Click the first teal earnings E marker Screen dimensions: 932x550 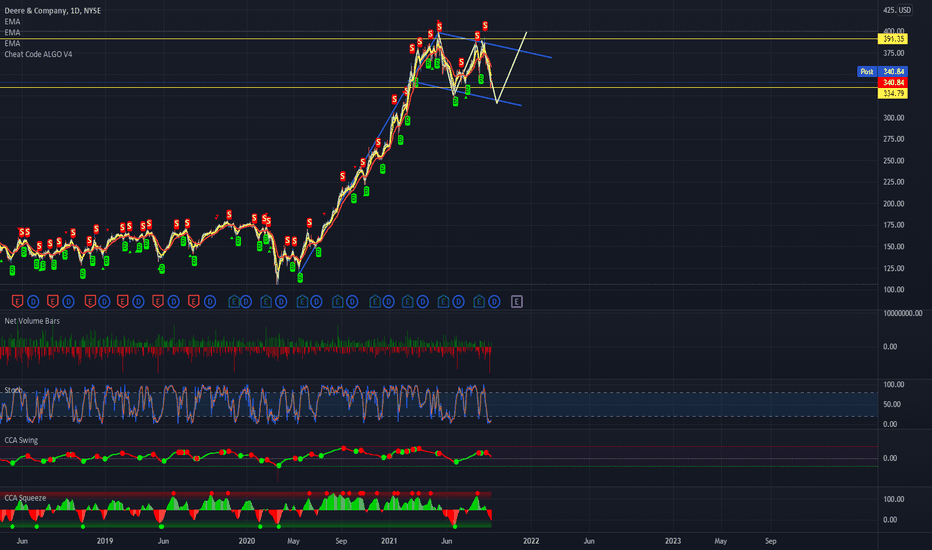(x=234, y=302)
